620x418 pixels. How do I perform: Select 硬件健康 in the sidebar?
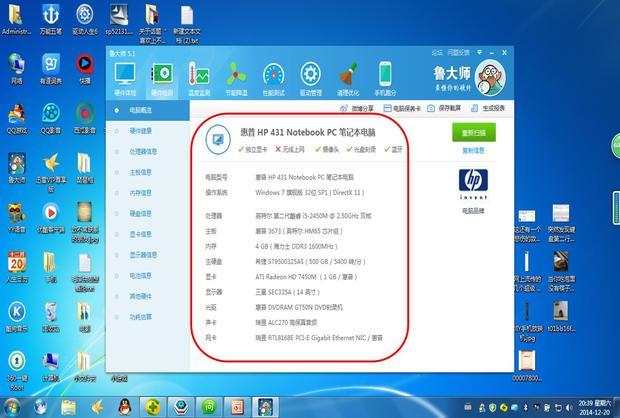(x=140, y=131)
